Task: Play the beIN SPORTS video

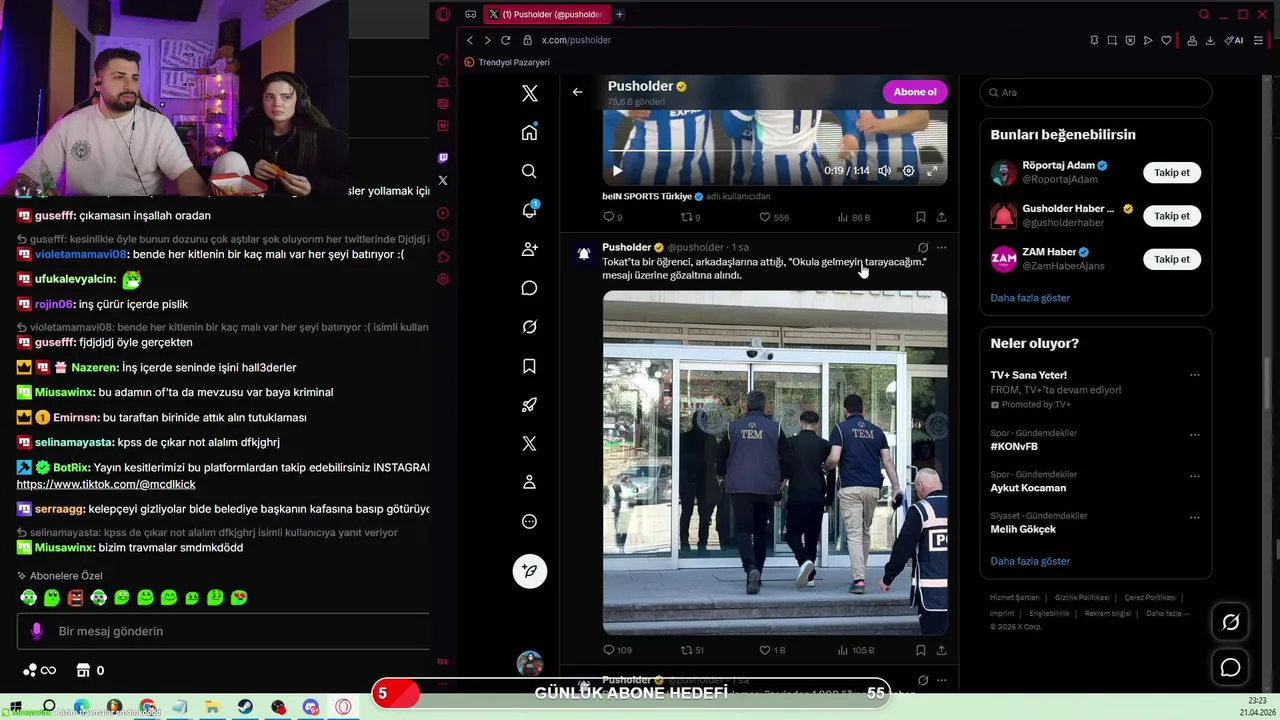Action: tap(617, 171)
